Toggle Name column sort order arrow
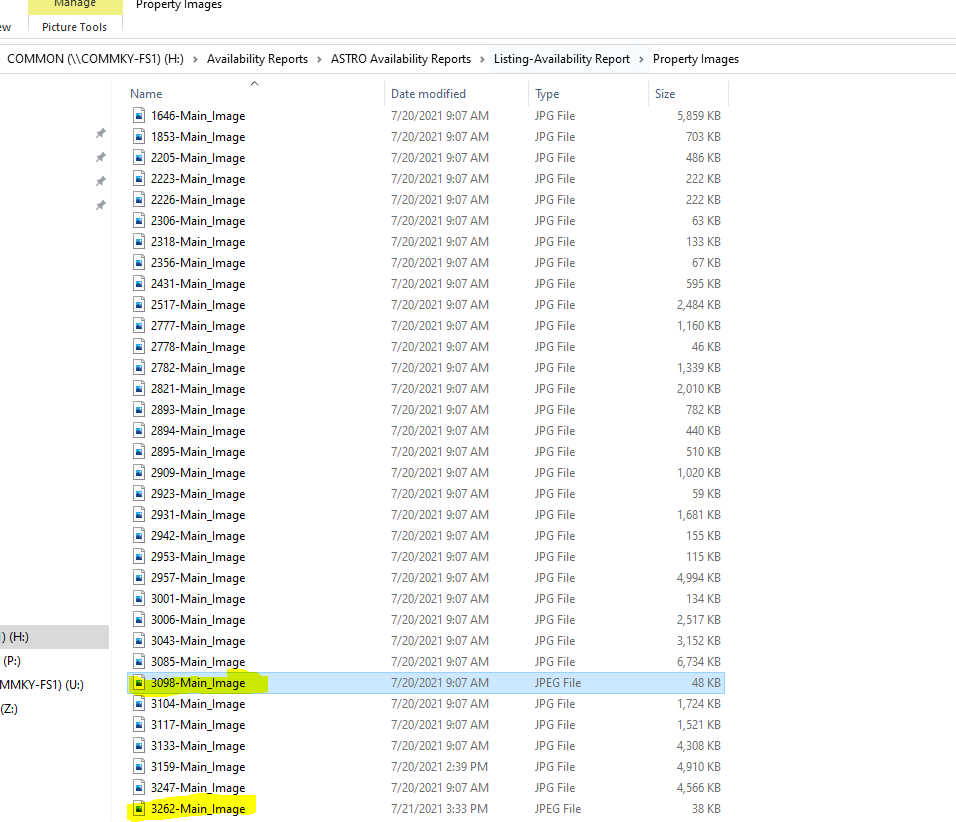 [x=254, y=84]
